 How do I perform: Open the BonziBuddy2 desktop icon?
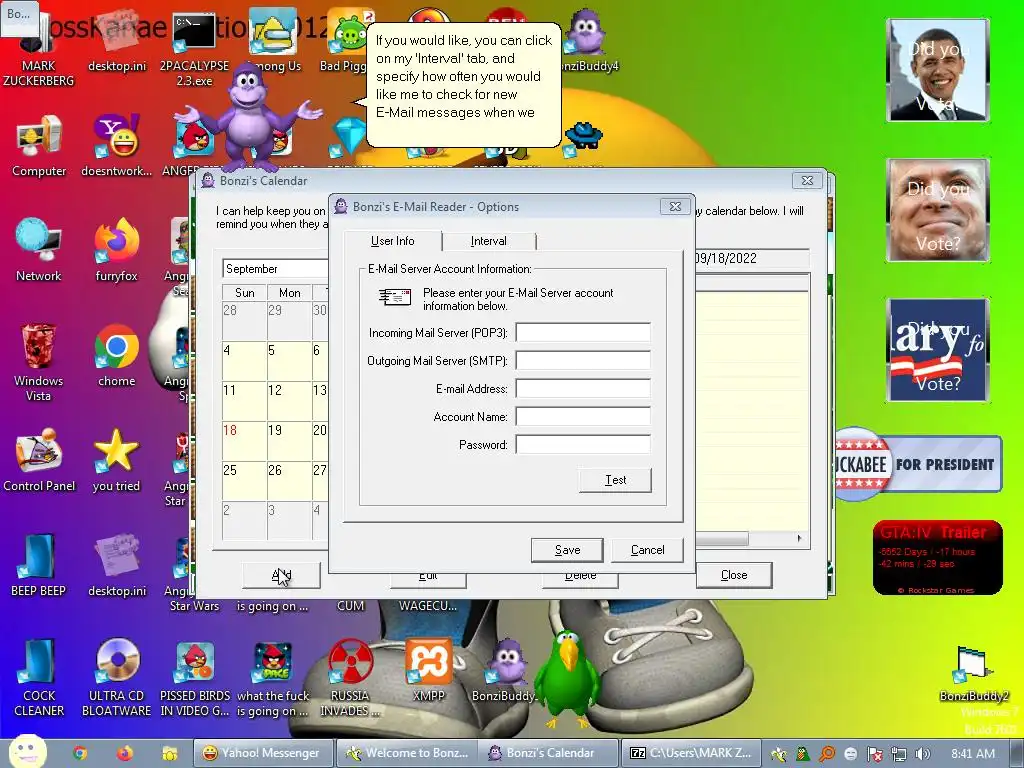[974, 673]
